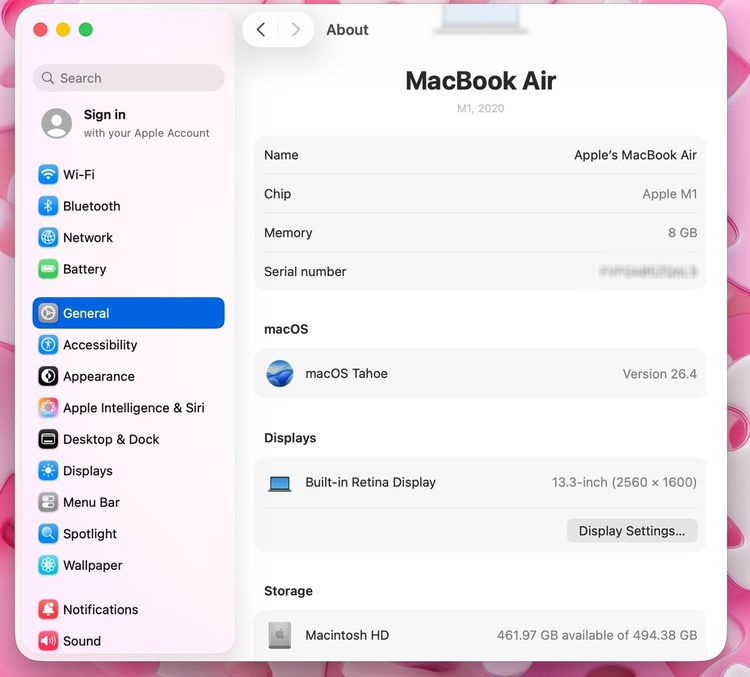
Task: Open Desktop & Dock settings
Action: pyautogui.click(x=128, y=440)
